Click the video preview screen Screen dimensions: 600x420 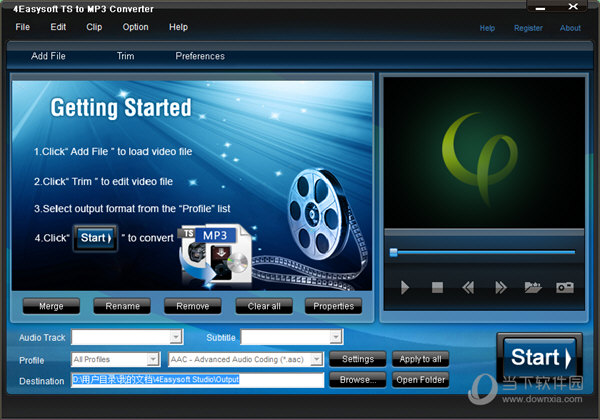pyautogui.click(x=484, y=153)
